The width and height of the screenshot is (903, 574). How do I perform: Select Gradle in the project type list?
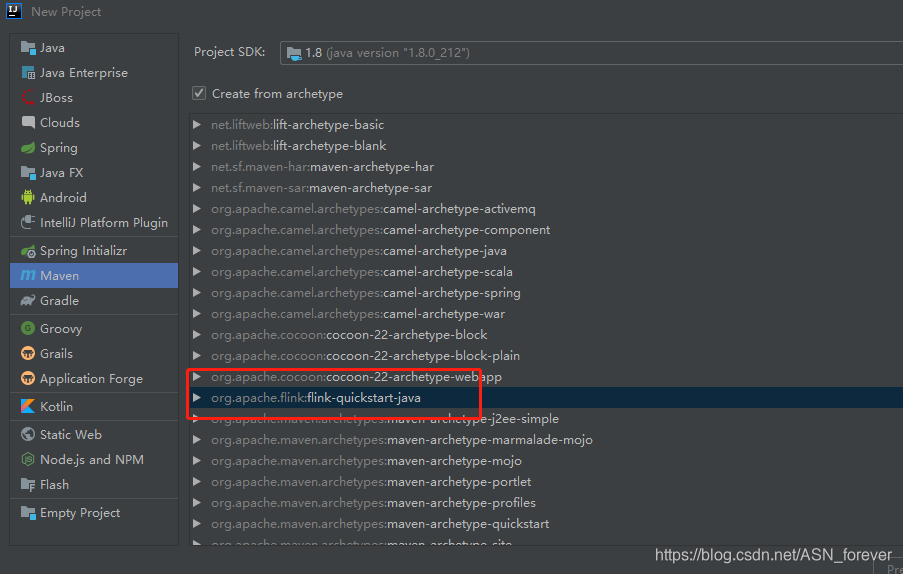pyautogui.click(x=59, y=301)
